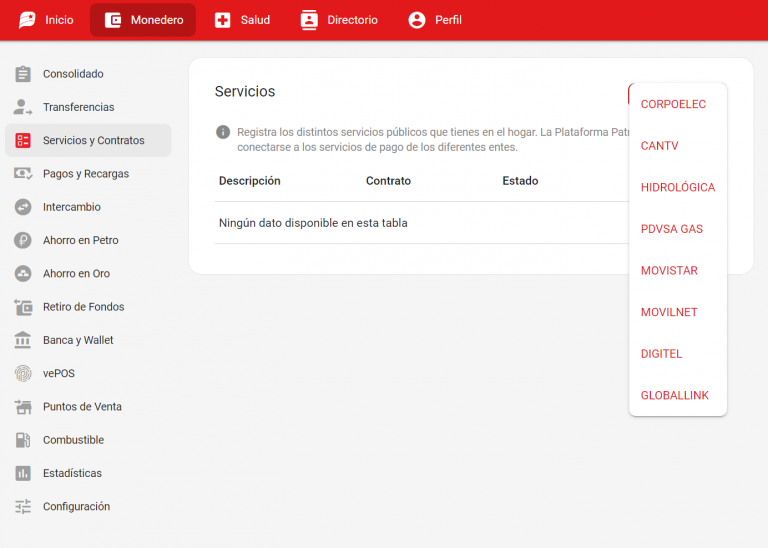Viewport: 768px width, 548px height.
Task: Click the Combustible gas pump icon
Action: (x=23, y=440)
